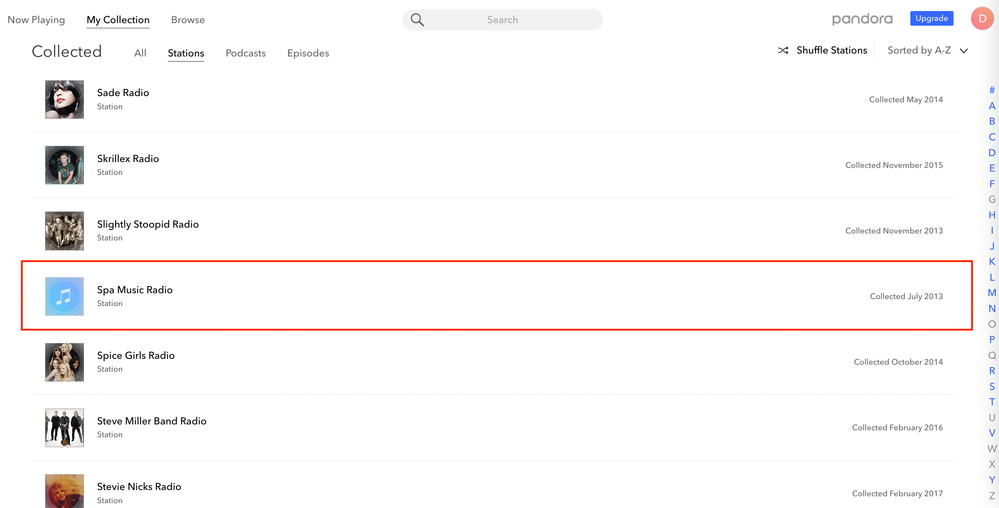This screenshot has height=508, width=999.
Task: Switch to the Now Playing tab
Action: coord(36,20)
